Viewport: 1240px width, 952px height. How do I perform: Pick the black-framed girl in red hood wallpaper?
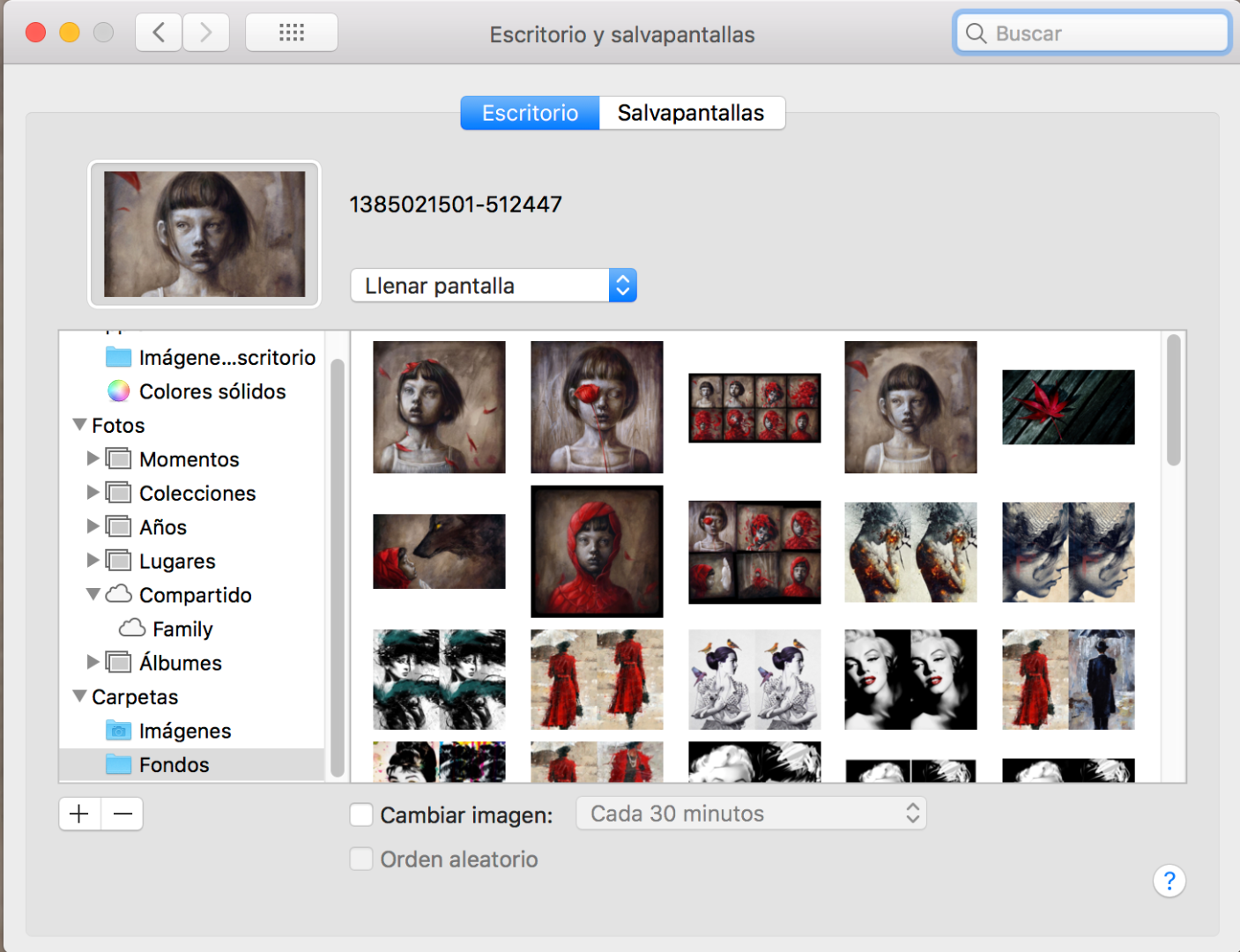[x=597, y=552]
